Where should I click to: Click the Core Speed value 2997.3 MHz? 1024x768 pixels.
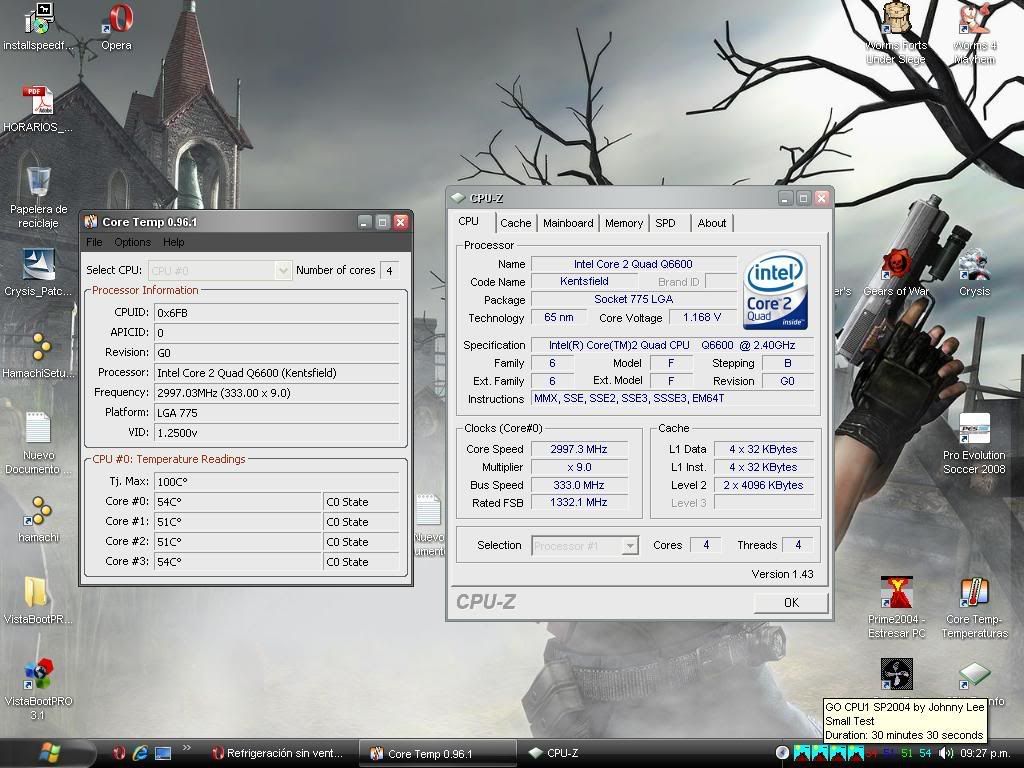click(x=579, y=449)
